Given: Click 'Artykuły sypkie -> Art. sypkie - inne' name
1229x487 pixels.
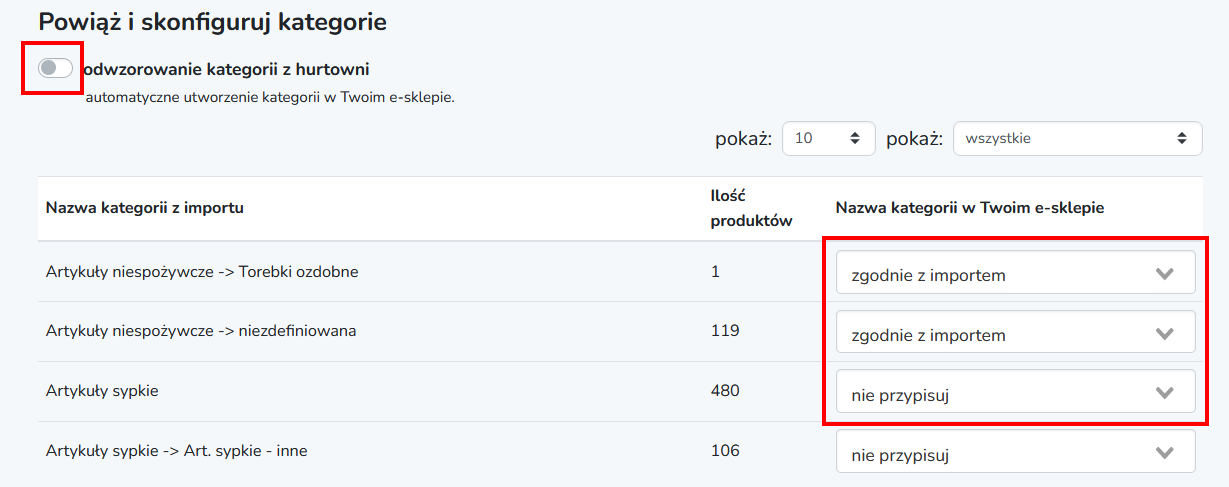Looking at the screenshot, I should pos(176,451).
